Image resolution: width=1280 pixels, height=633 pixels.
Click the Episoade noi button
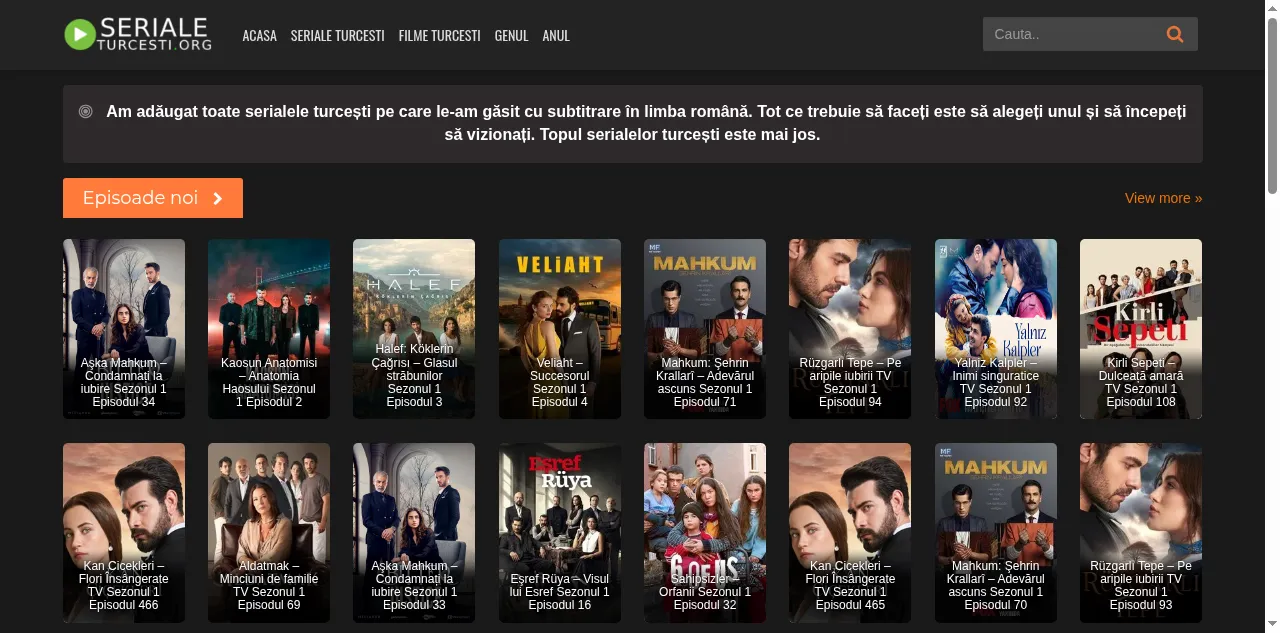click(153, 198)
